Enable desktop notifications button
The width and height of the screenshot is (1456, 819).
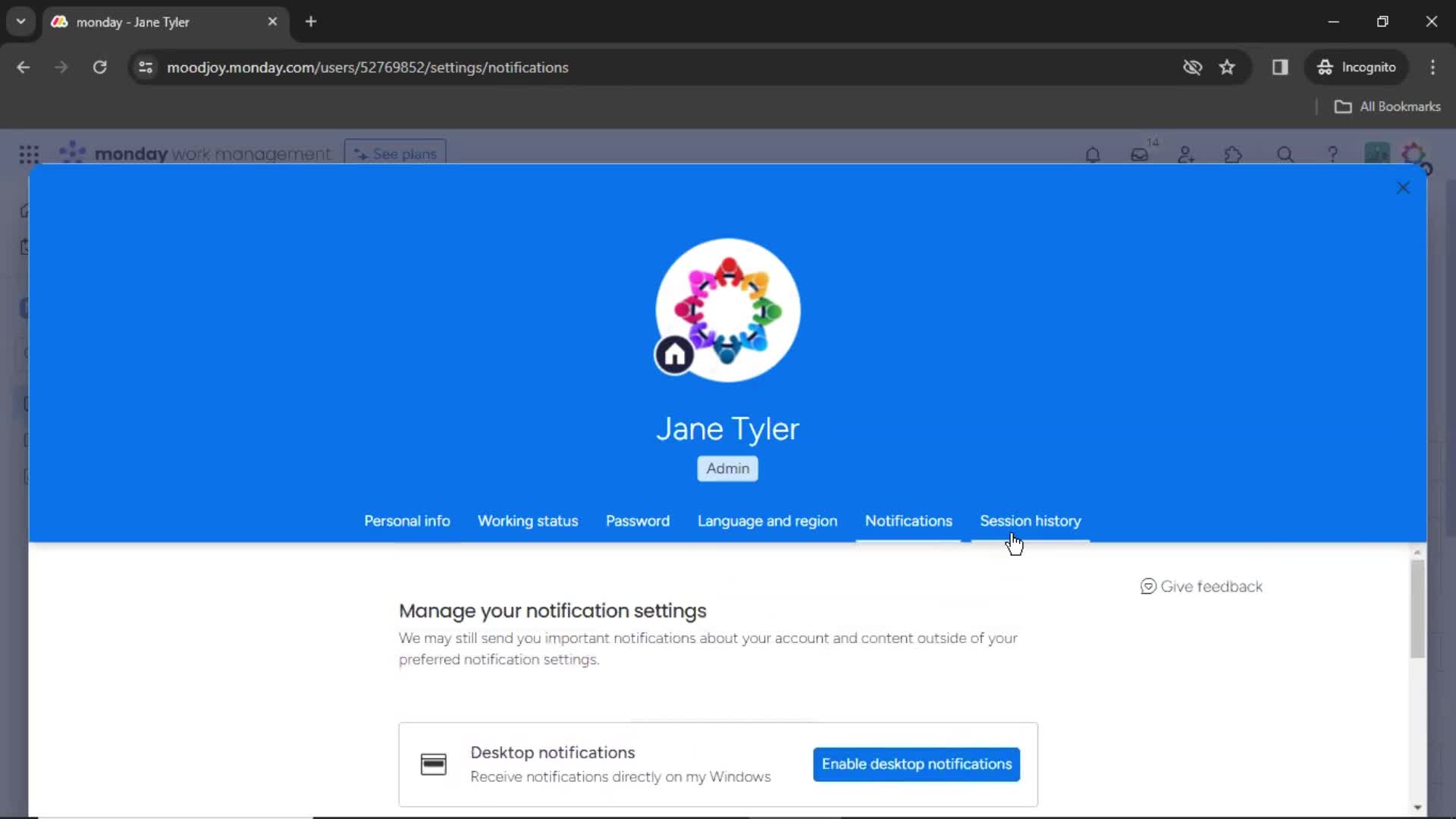(x=917, y=763)
